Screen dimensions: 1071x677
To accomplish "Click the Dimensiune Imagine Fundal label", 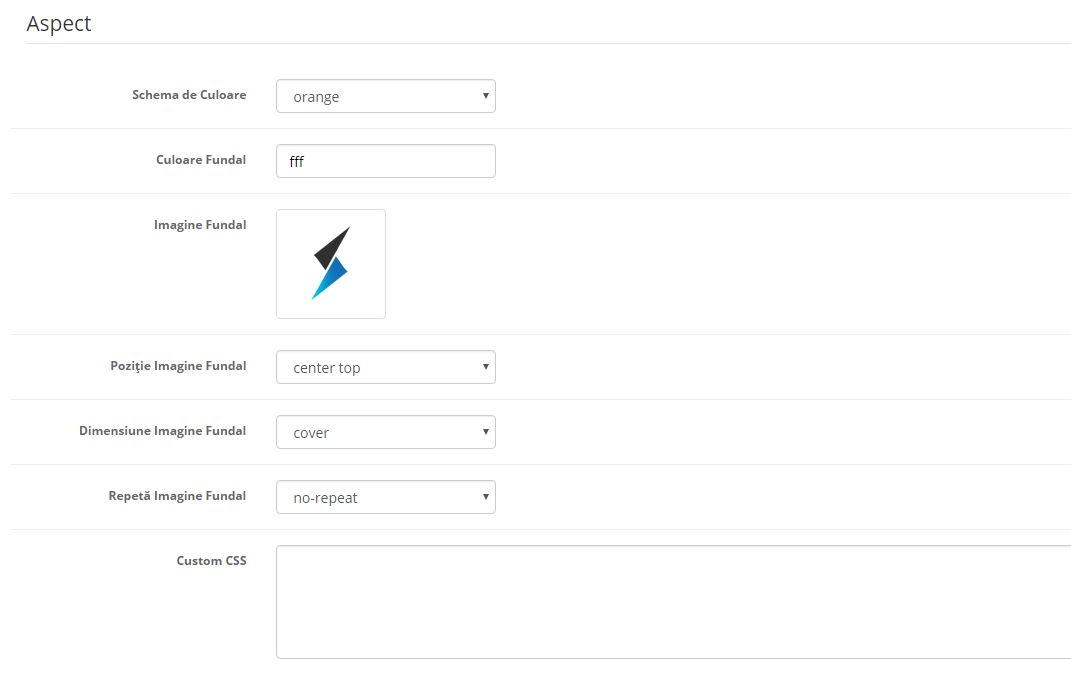I will pos(163,431).
